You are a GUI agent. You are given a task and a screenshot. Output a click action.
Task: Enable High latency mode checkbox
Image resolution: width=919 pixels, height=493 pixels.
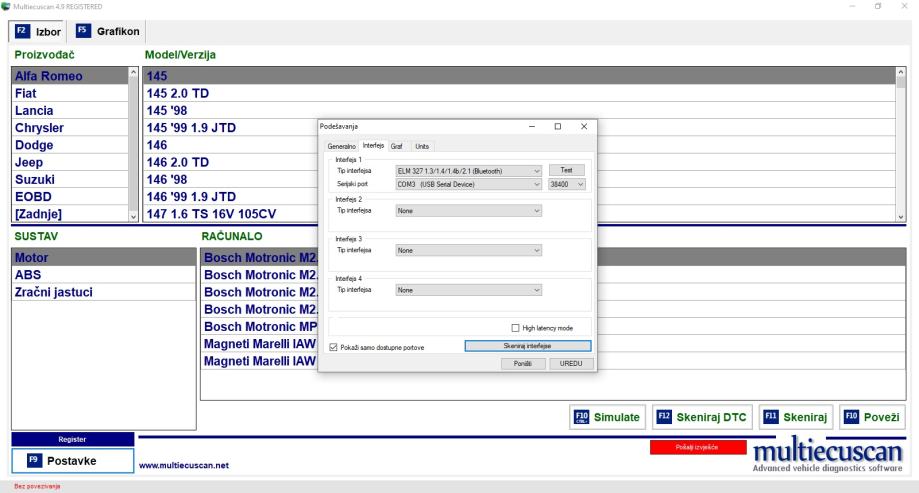(516, 328)
